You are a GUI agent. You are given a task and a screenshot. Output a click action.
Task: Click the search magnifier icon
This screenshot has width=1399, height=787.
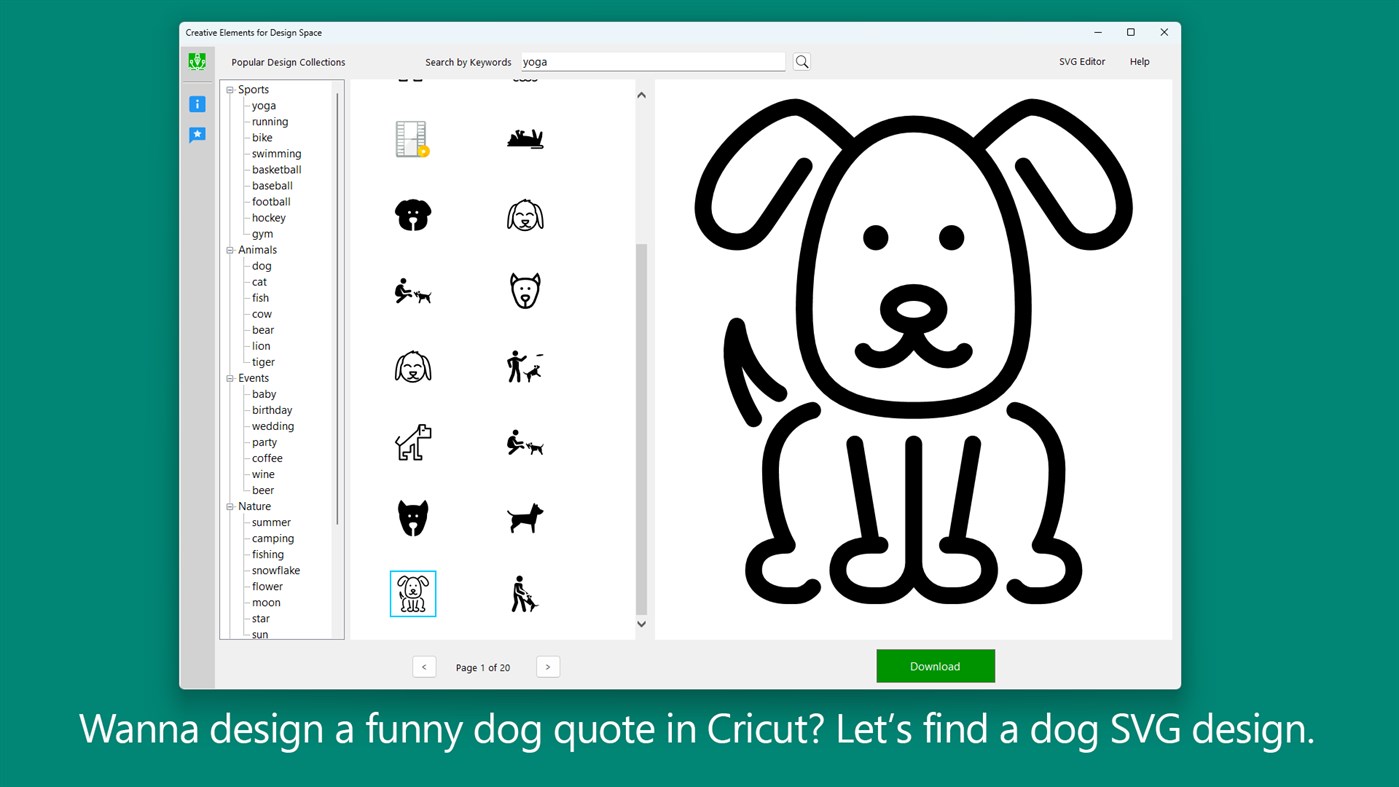tap(801, 61)
